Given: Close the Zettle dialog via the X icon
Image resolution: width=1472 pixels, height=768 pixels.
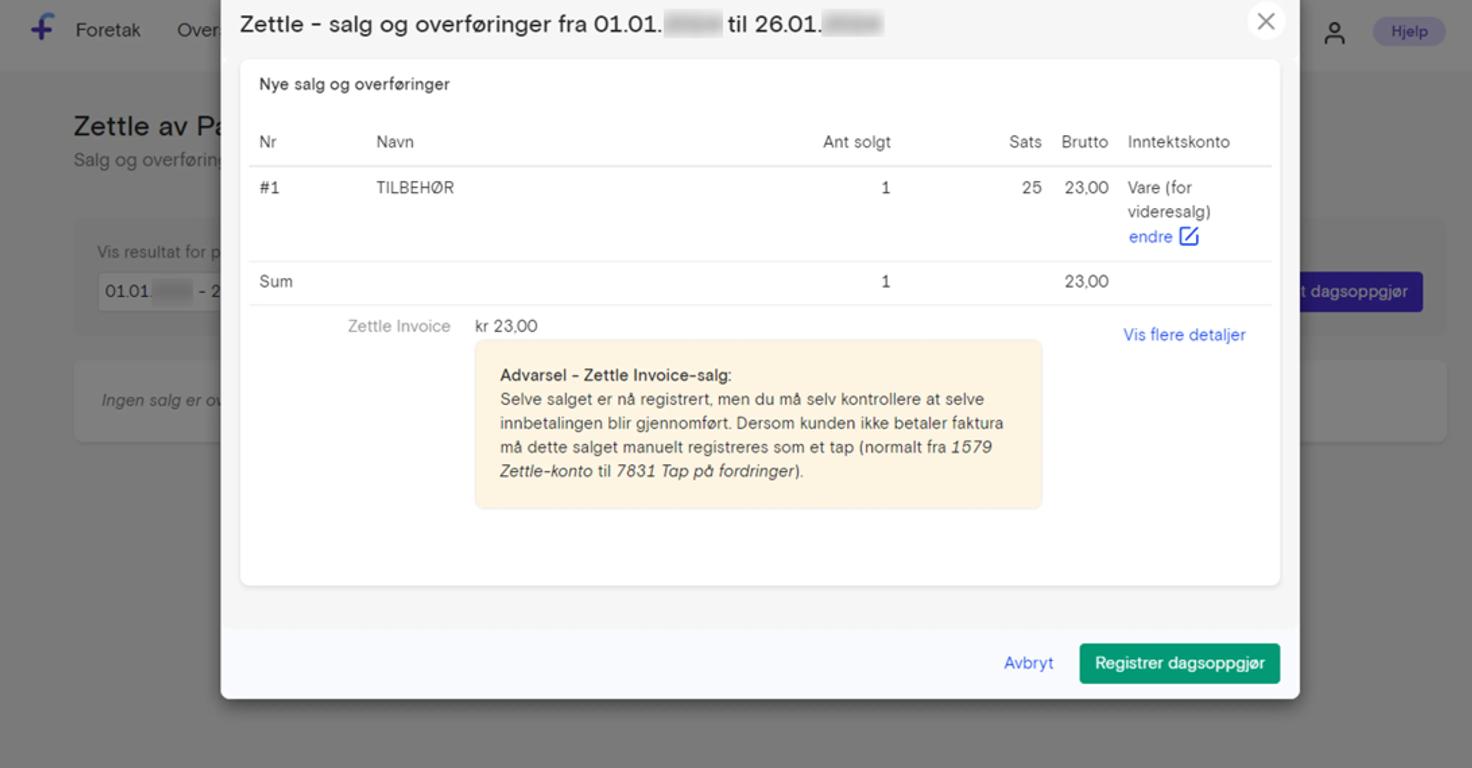Looking at the screenshot, I should [x=1266, y=21].
